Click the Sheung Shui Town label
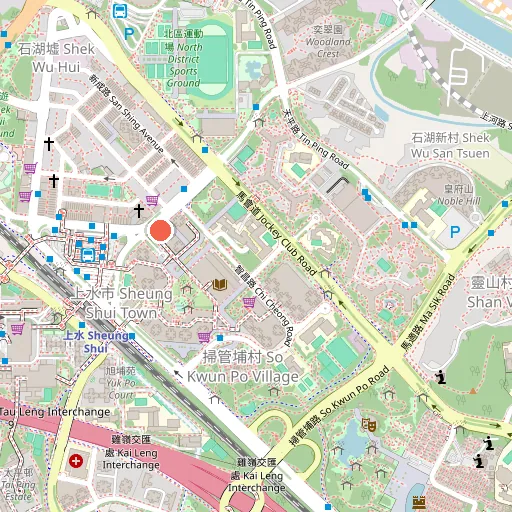The image size is (512, 512). point(121,303)
